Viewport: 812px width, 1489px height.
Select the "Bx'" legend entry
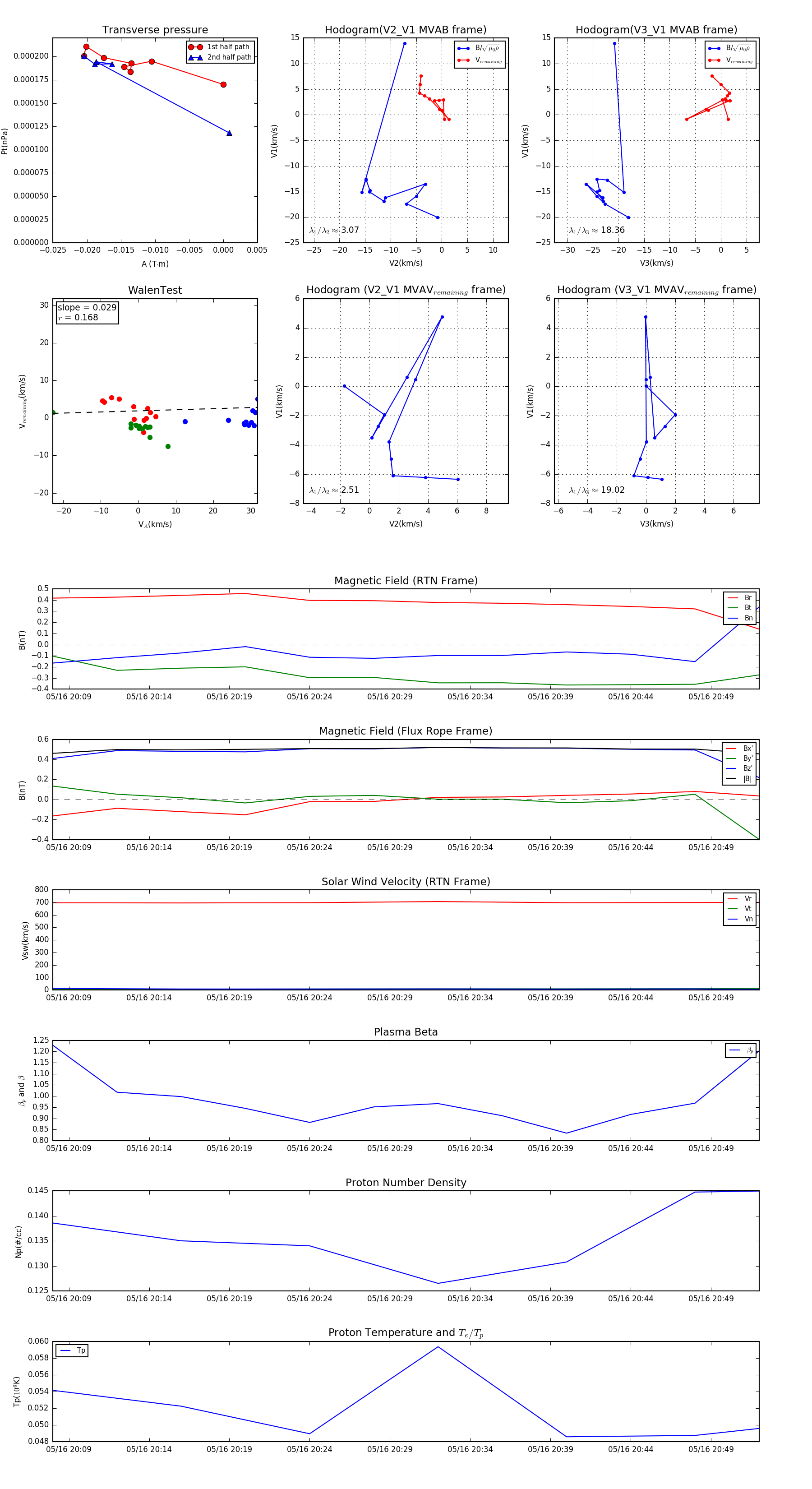coord(739,749)
